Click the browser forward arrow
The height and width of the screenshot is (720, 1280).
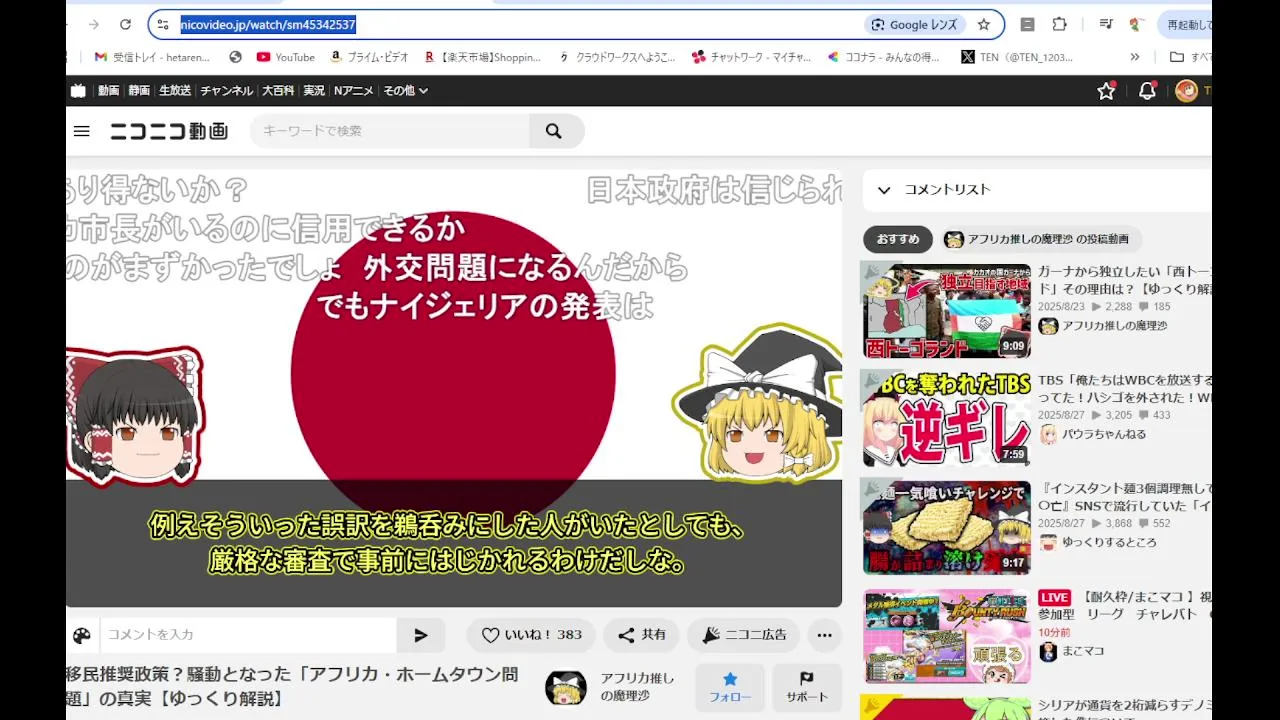coord(93,24)
